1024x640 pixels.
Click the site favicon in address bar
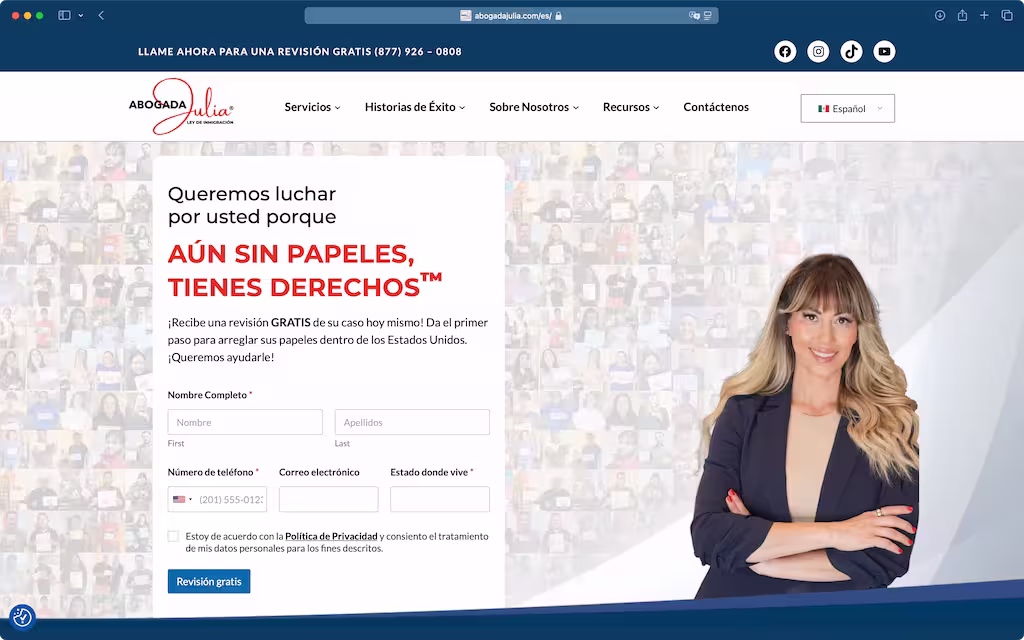click(466, 16)
